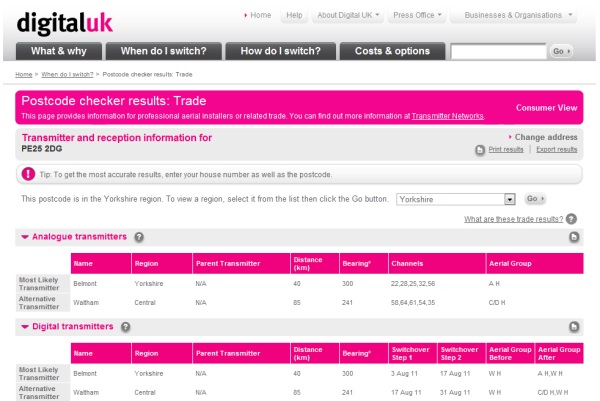Click Change address
600x401 pixels.
click(x=546, y=137)
